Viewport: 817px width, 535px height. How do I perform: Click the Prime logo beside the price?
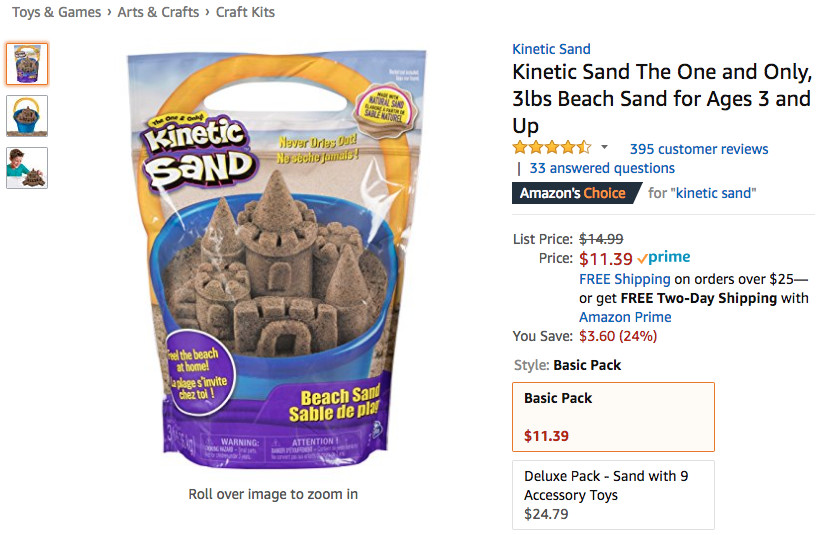[663, 258]
